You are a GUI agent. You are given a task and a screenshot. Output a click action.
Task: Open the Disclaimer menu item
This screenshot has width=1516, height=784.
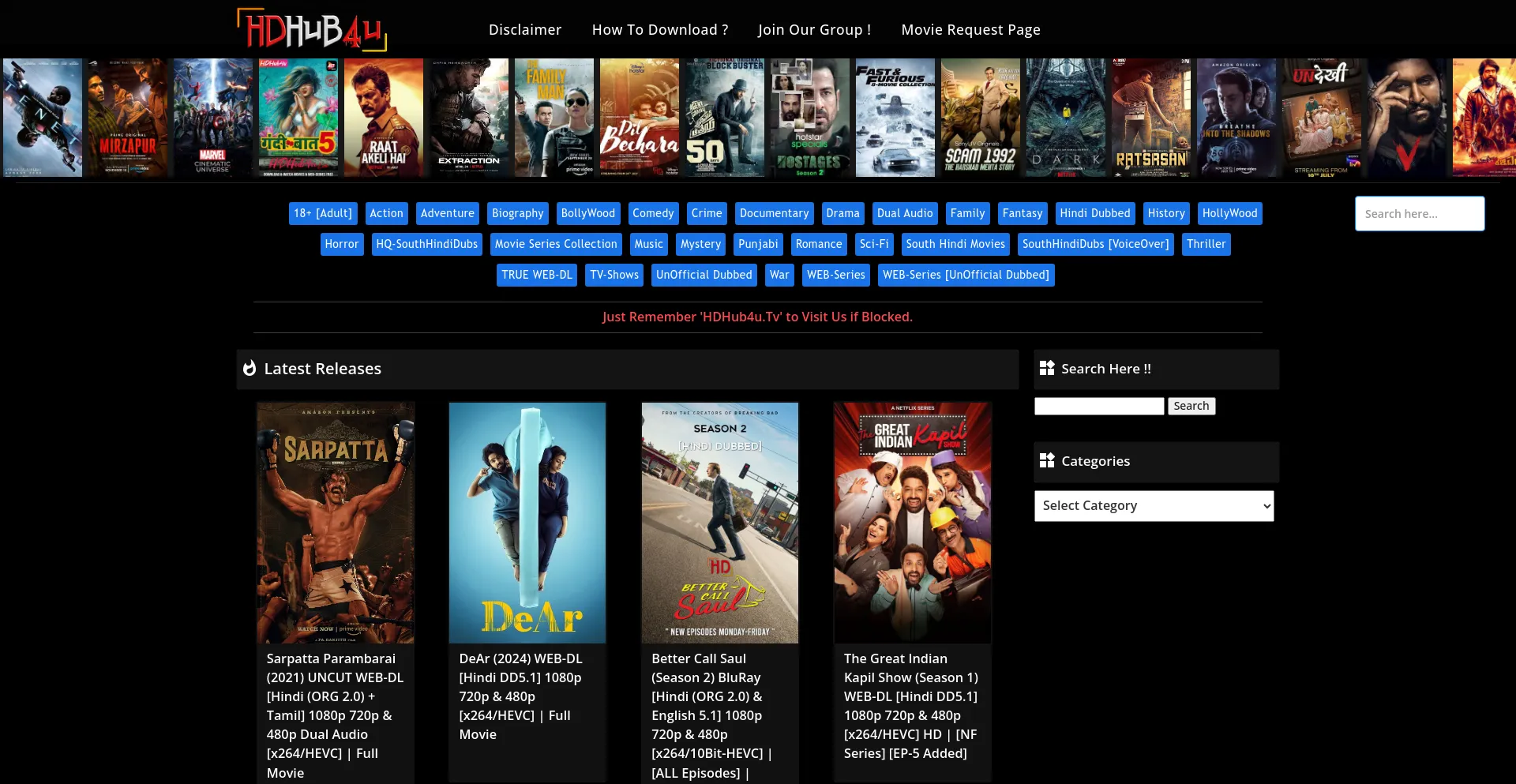coord(525,29)
